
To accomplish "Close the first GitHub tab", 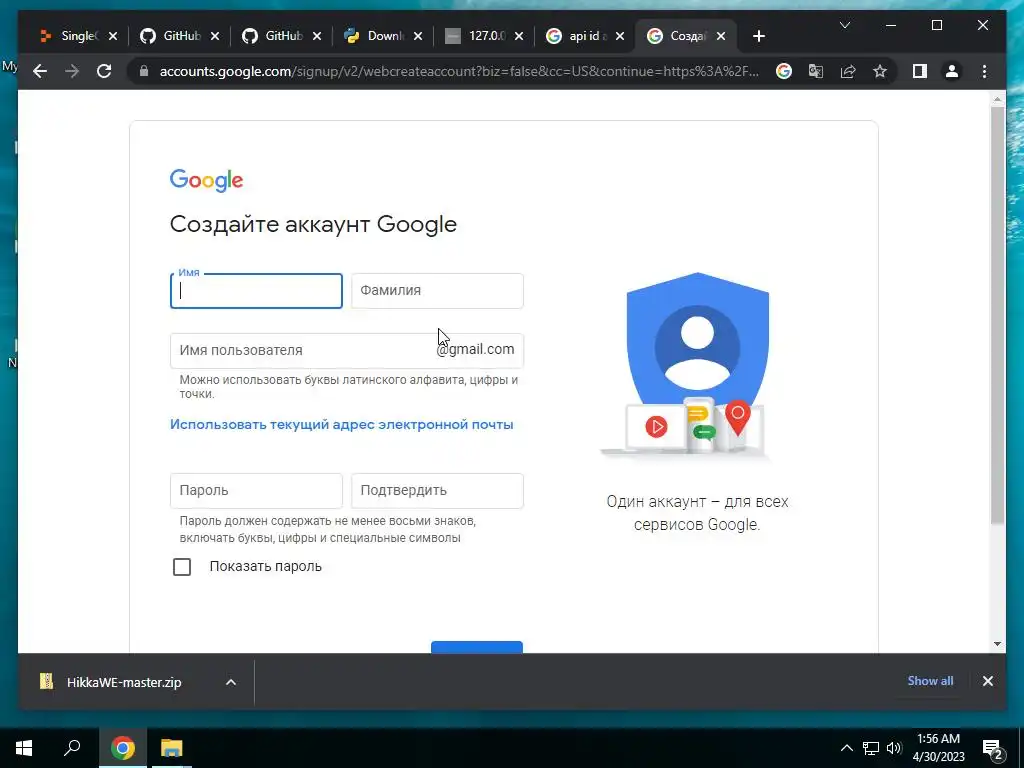I will point(215,36).
